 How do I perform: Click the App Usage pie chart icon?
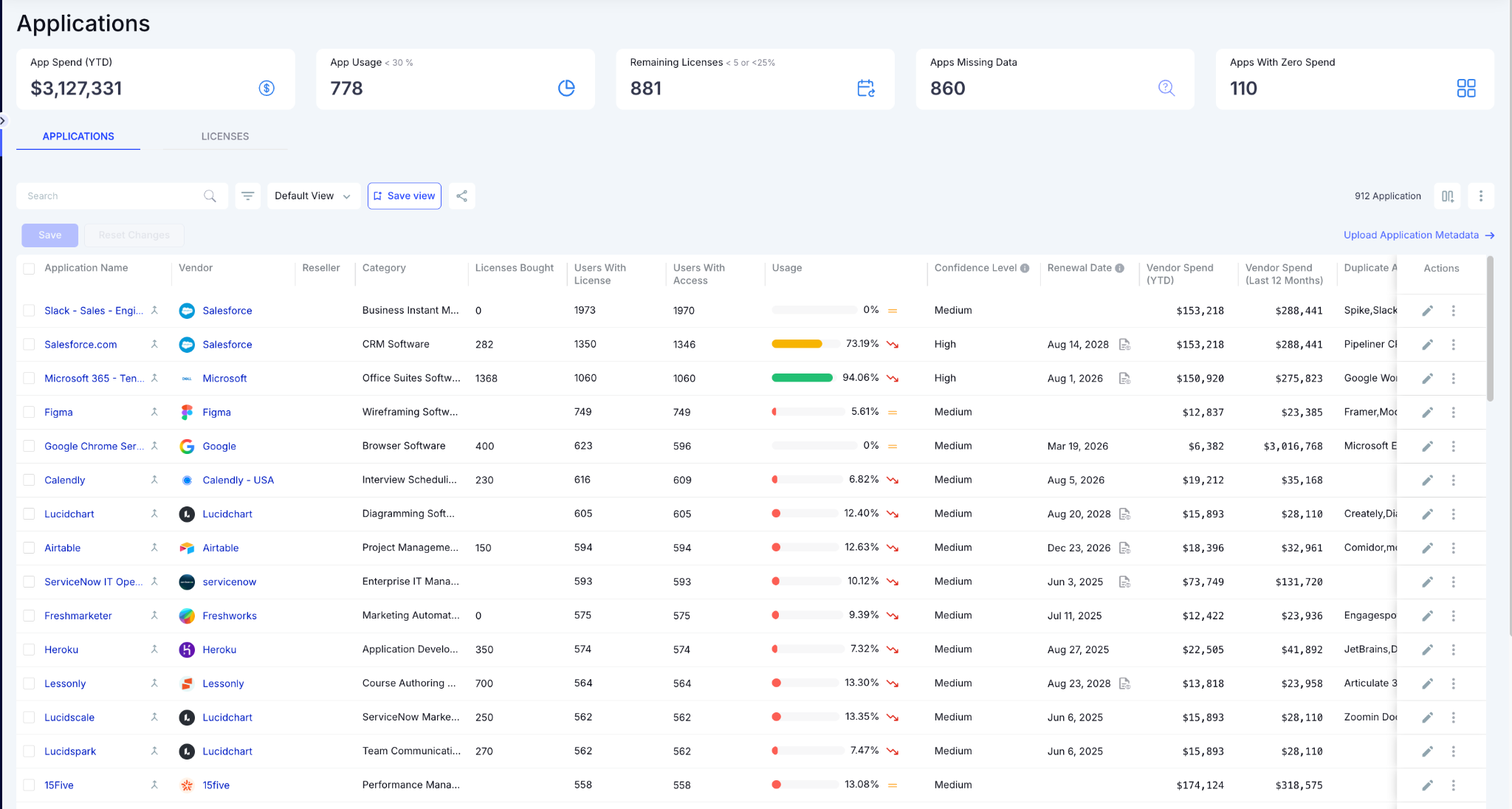(x=566, y=89)
